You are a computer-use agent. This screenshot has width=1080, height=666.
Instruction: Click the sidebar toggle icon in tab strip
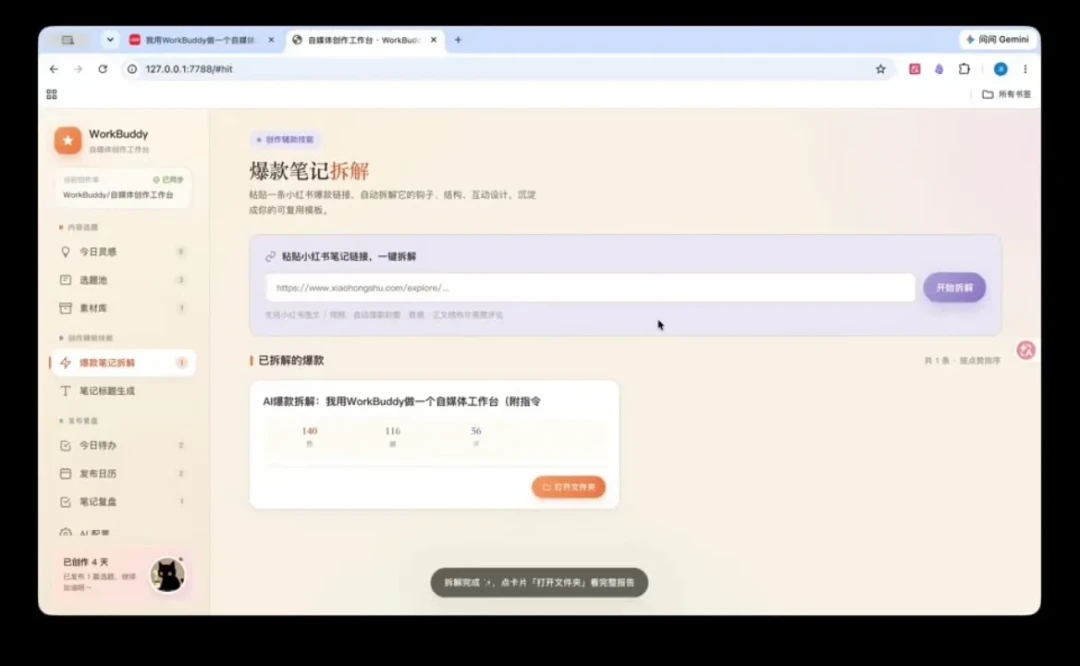tap(68, 40)
